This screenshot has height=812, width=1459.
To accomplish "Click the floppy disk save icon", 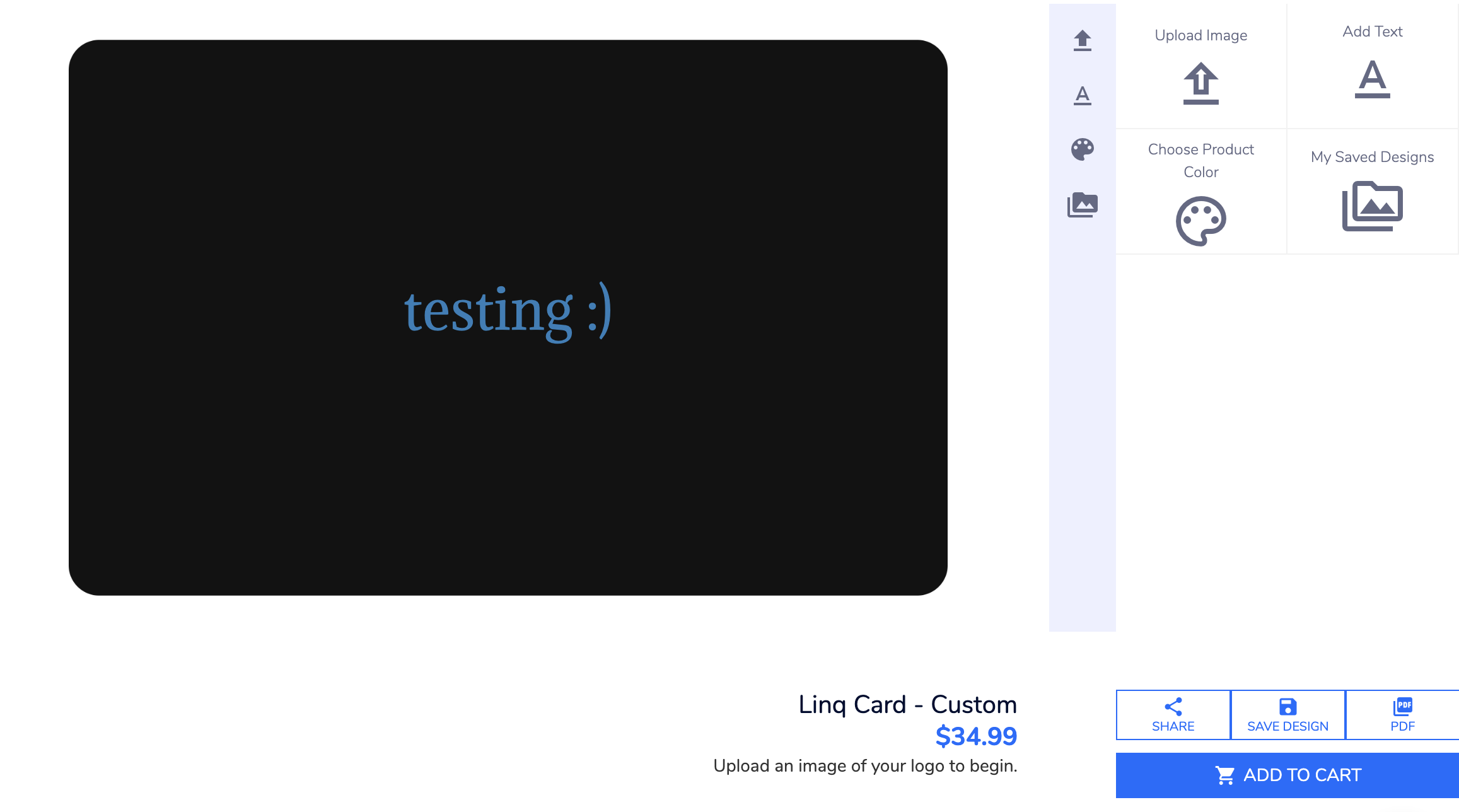I will pyautogui.click(x=1288, y=706).
